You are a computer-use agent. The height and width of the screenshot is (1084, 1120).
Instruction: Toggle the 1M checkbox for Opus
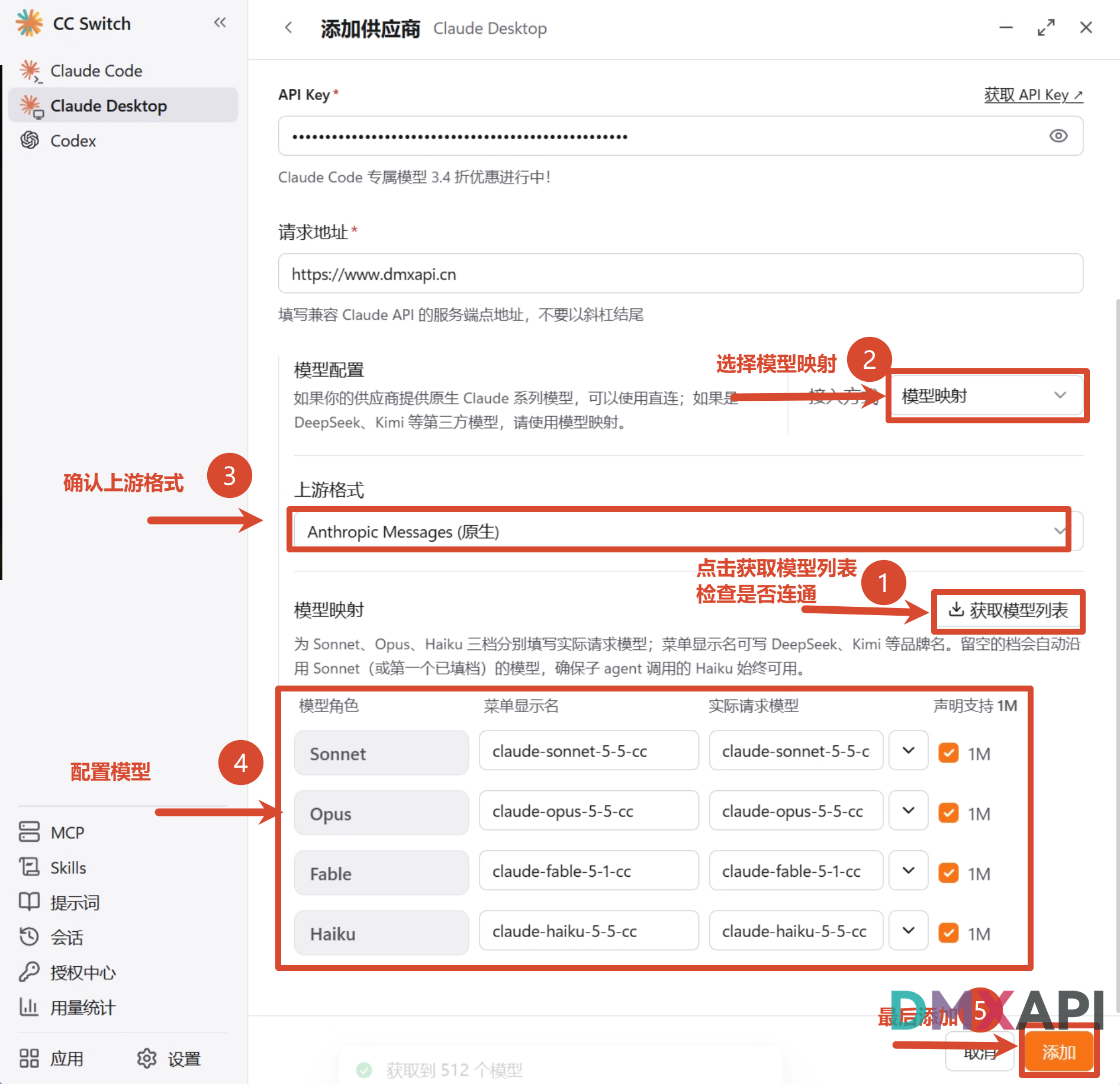pos(949,813)
